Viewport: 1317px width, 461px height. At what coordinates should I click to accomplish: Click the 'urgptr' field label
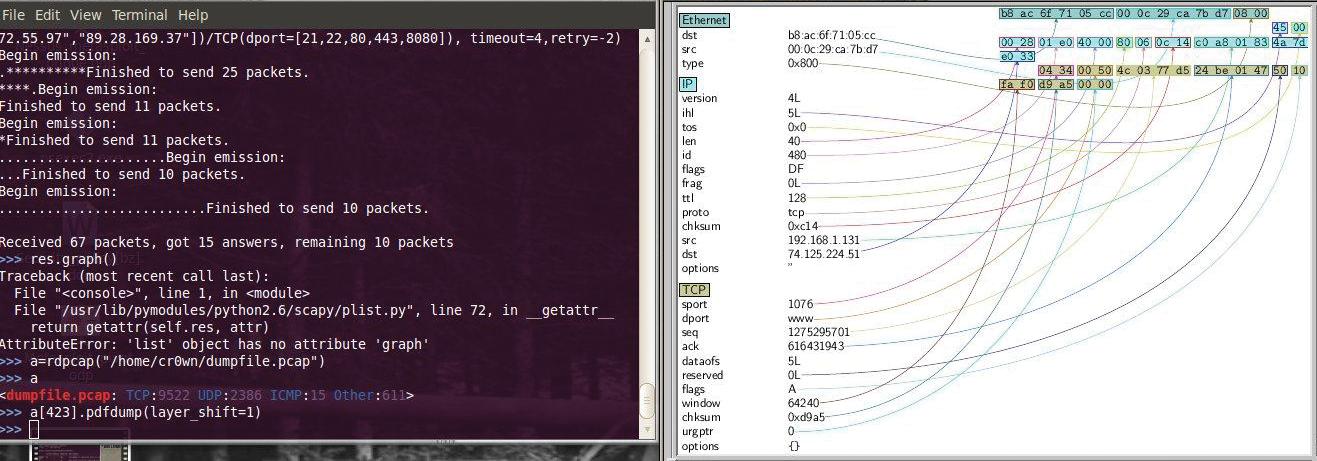pos(697,432)
